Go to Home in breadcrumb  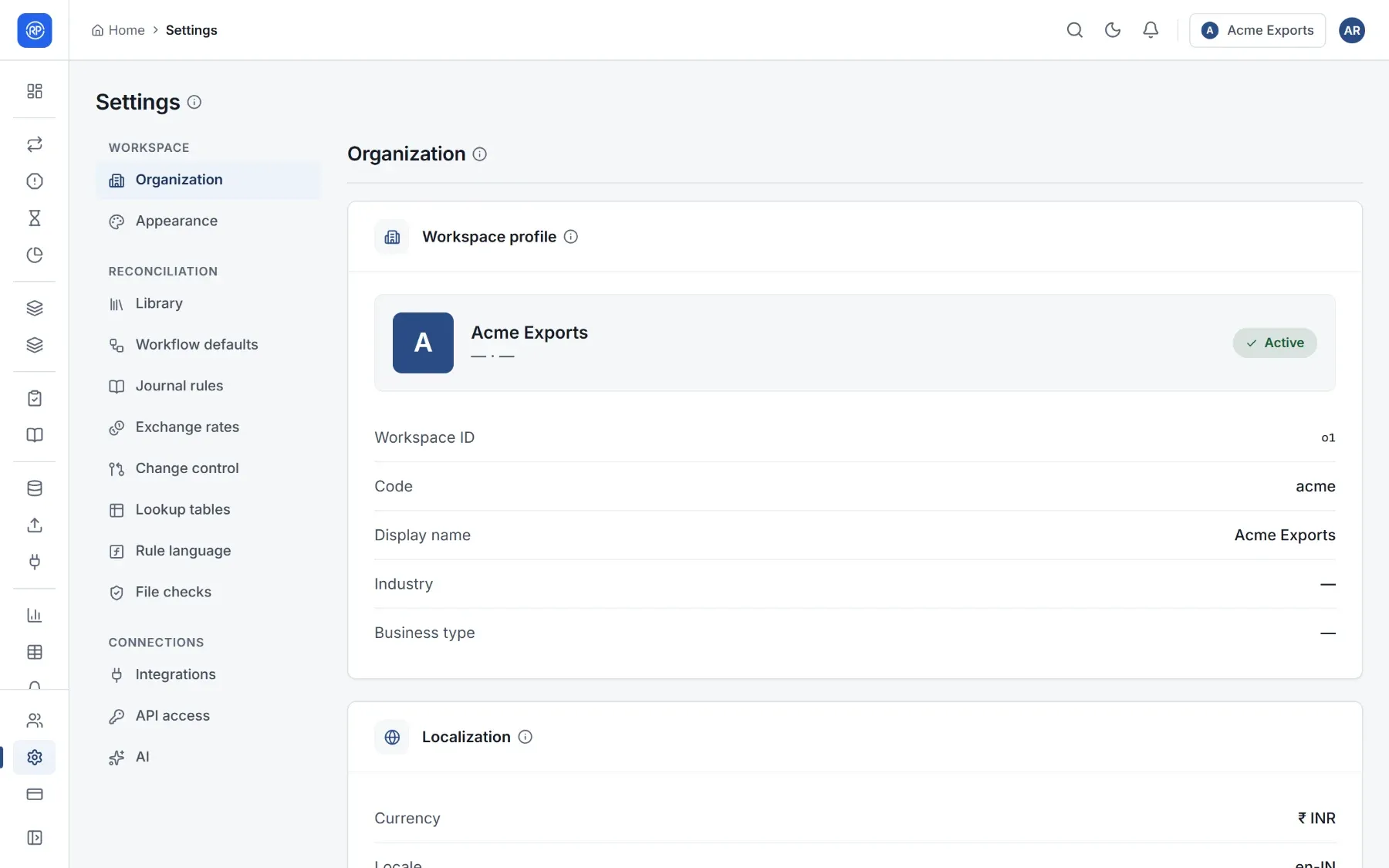click(x=118, y=30)
